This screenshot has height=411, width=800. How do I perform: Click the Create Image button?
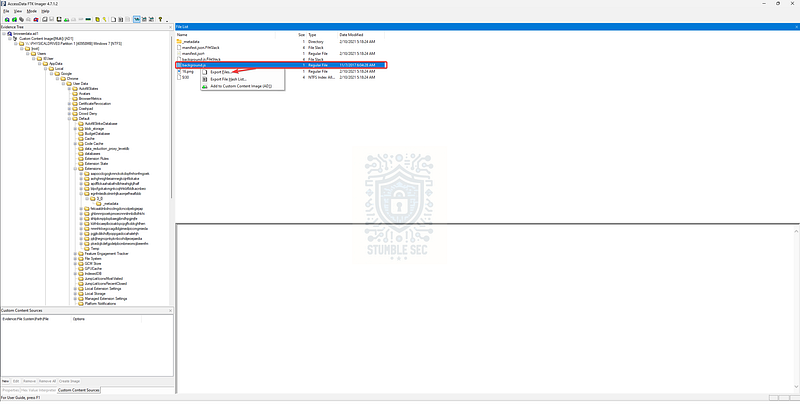[69, 381]
